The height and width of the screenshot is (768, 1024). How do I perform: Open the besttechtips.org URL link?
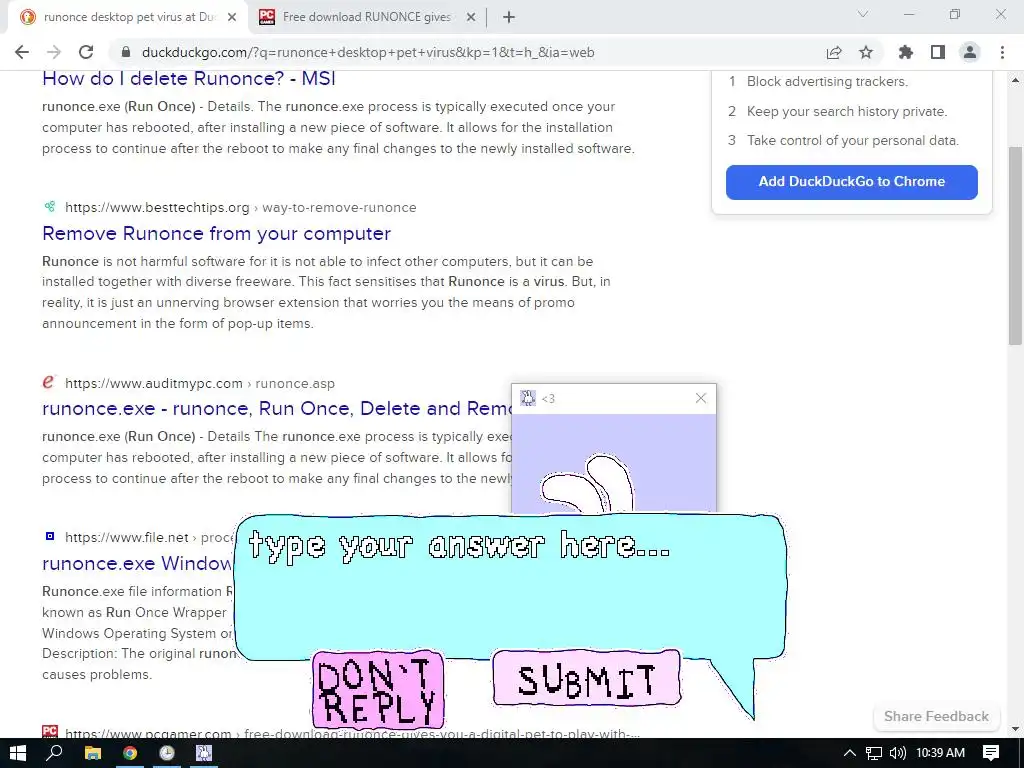(240, 208)
